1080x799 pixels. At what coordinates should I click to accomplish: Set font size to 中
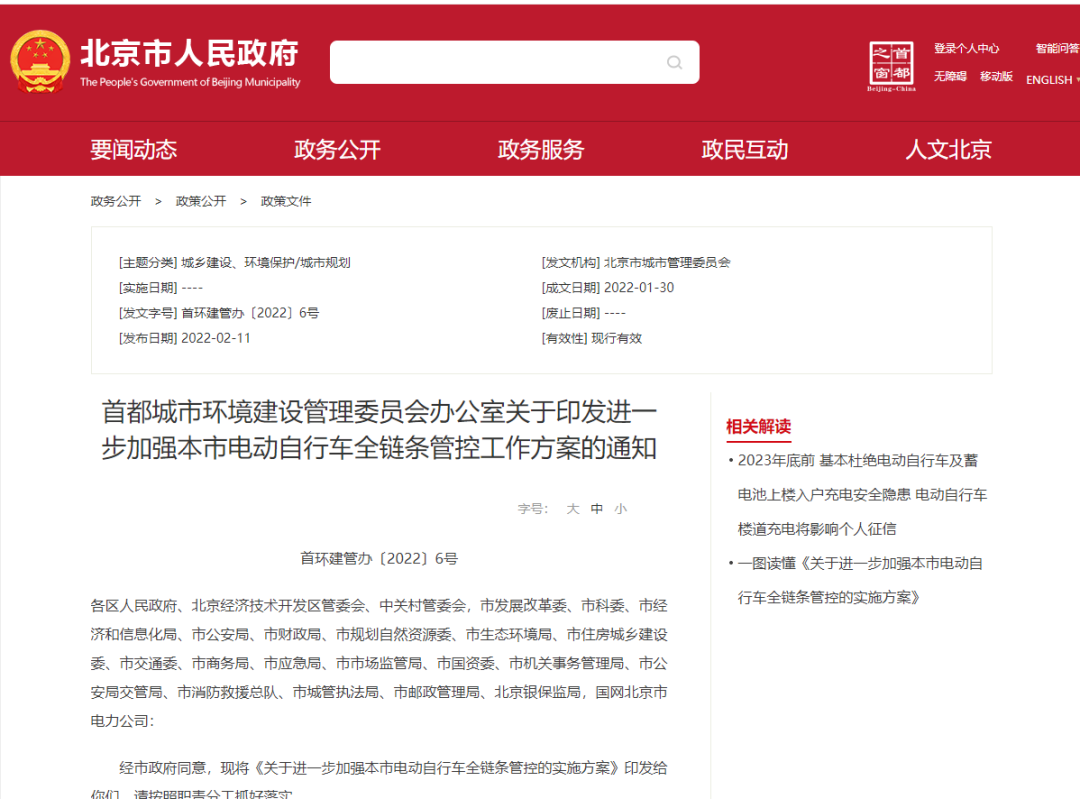596,509
